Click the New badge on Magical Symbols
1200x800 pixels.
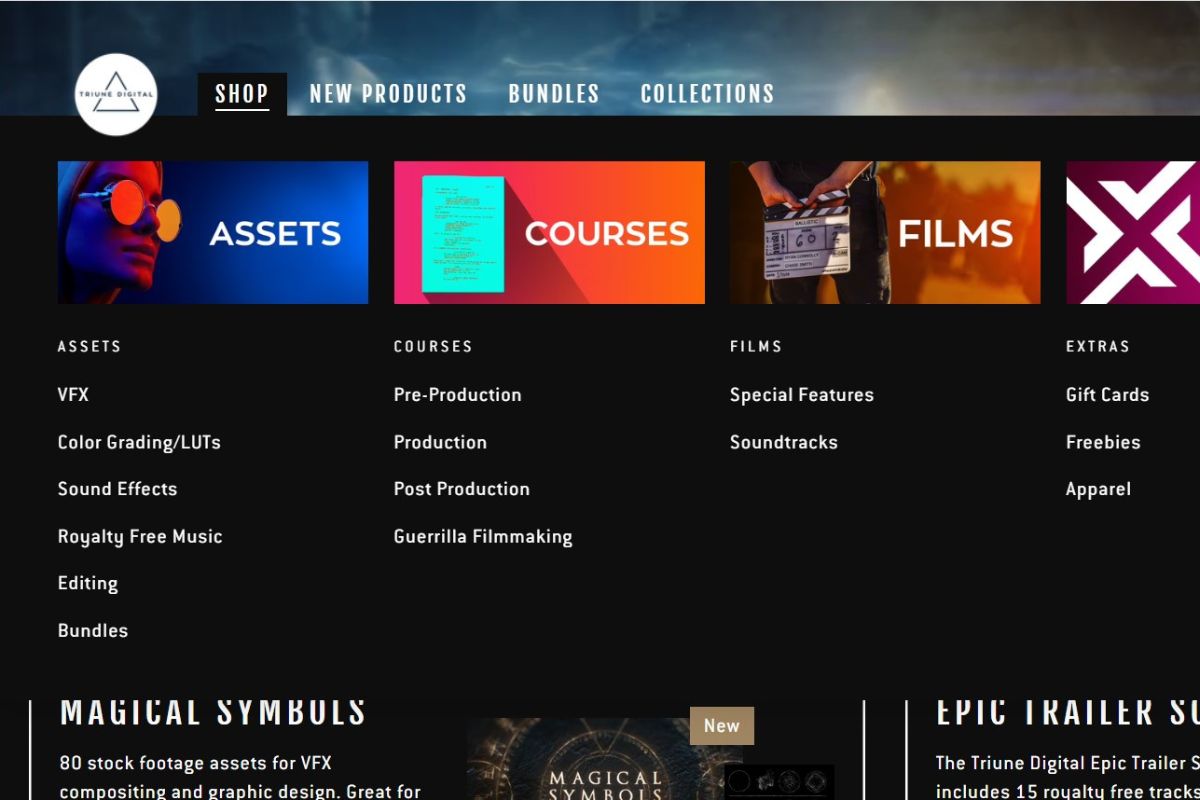722,726
